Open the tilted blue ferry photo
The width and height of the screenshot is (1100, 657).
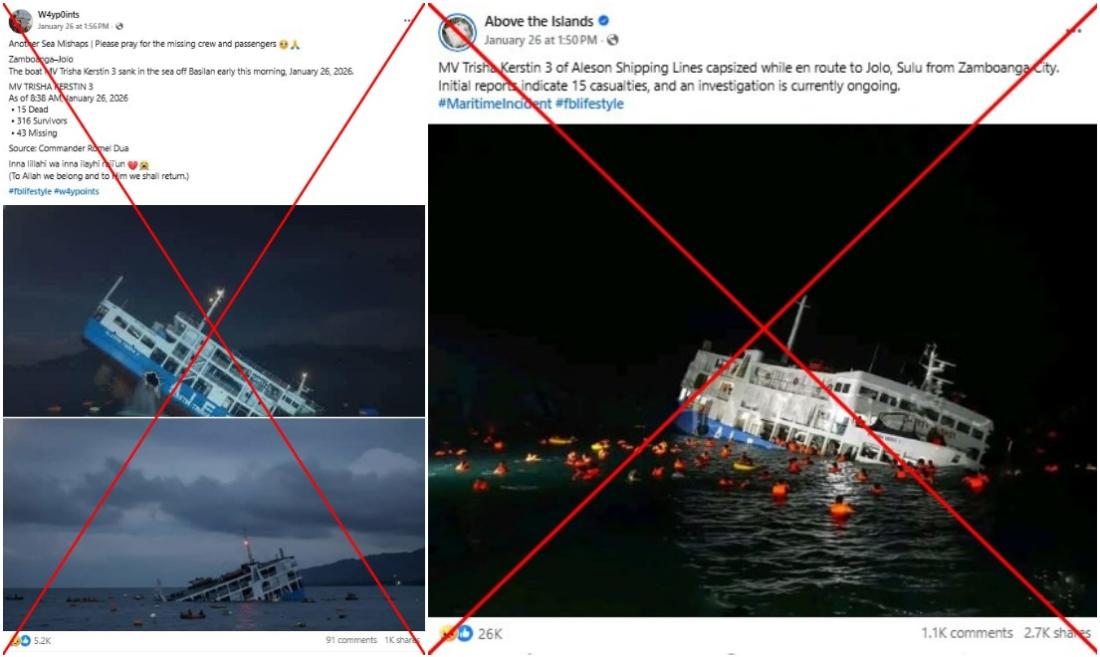[214, 311]
